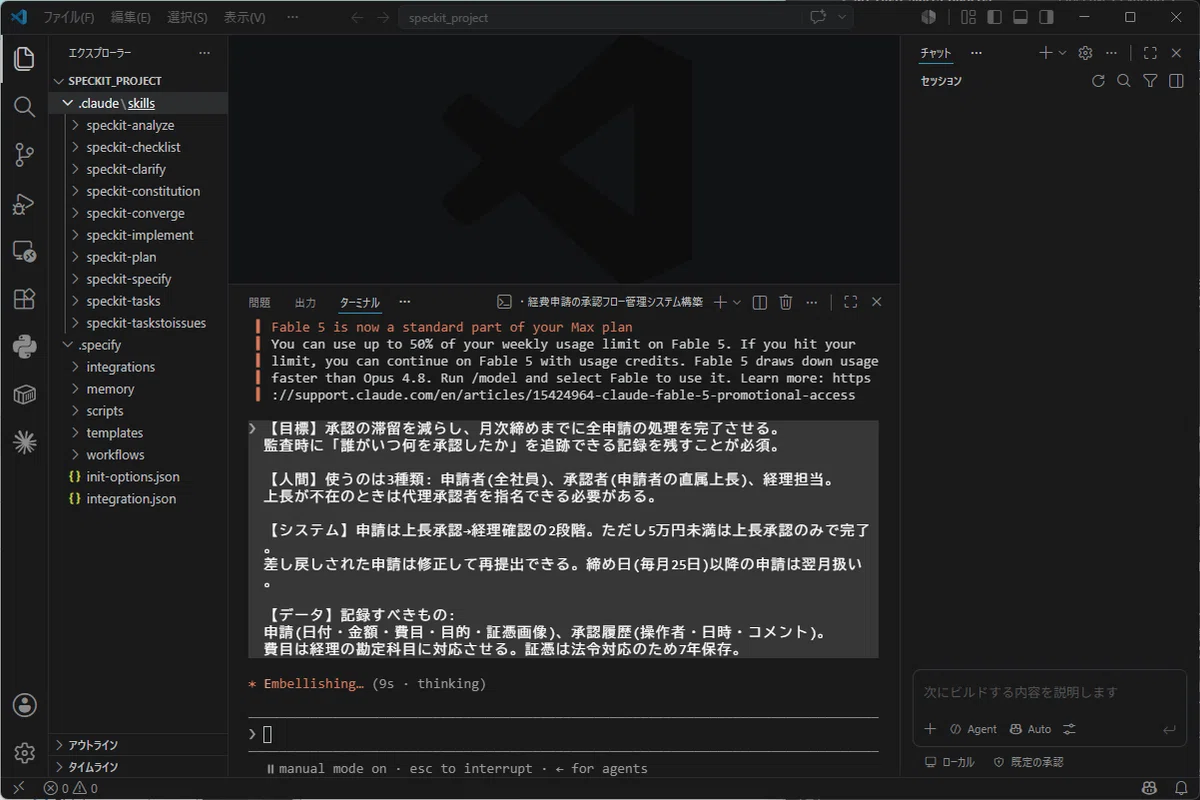The height and width of the screenshot is (800, 1200).
Task: Open the 編集(E) menu
Action: click(x=130, y=17)
